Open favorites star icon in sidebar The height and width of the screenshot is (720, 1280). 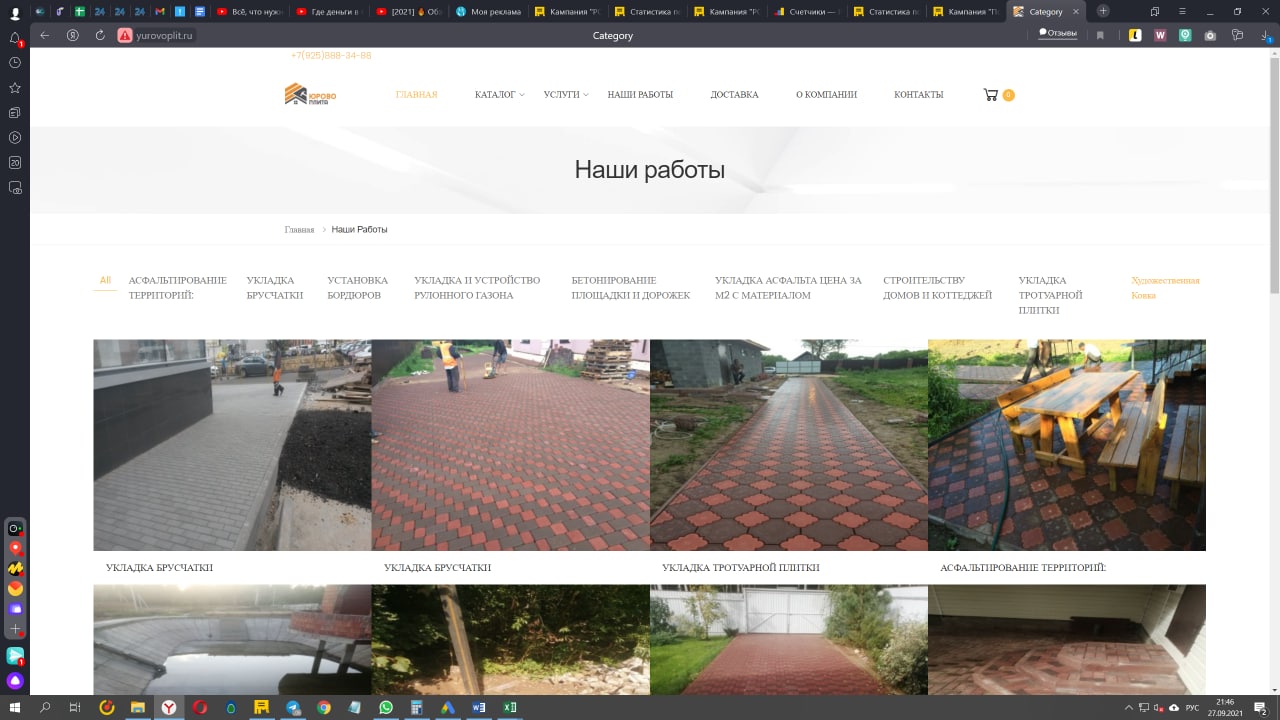(15, 88)
